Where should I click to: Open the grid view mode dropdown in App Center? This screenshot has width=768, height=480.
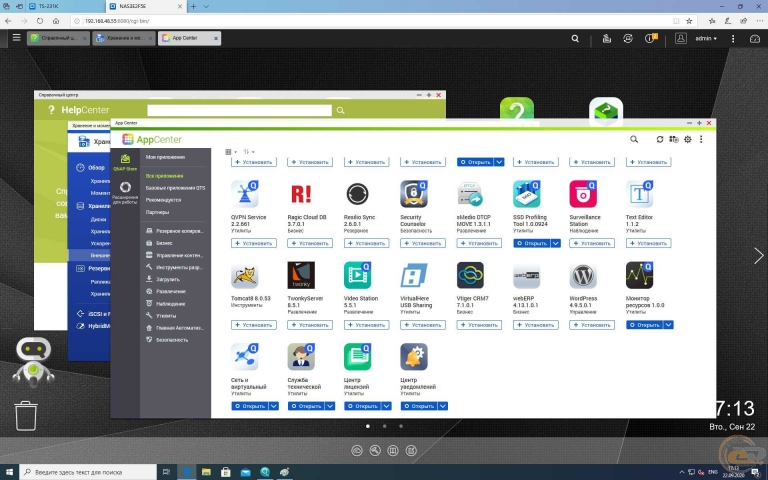pyautogui.click(x=230, y=152)
